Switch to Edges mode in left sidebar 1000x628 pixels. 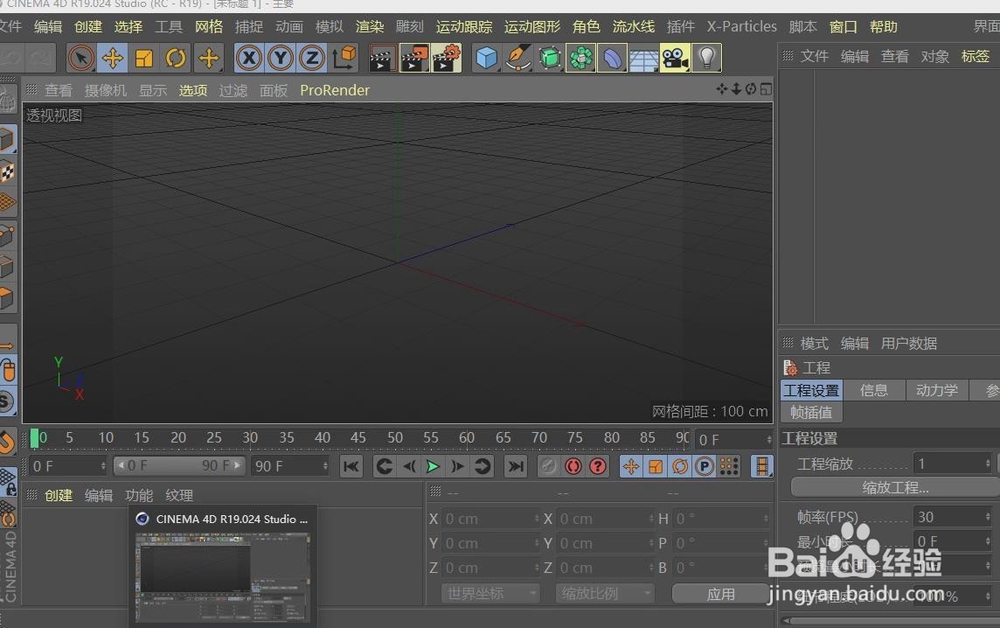(x=7, y=266)
